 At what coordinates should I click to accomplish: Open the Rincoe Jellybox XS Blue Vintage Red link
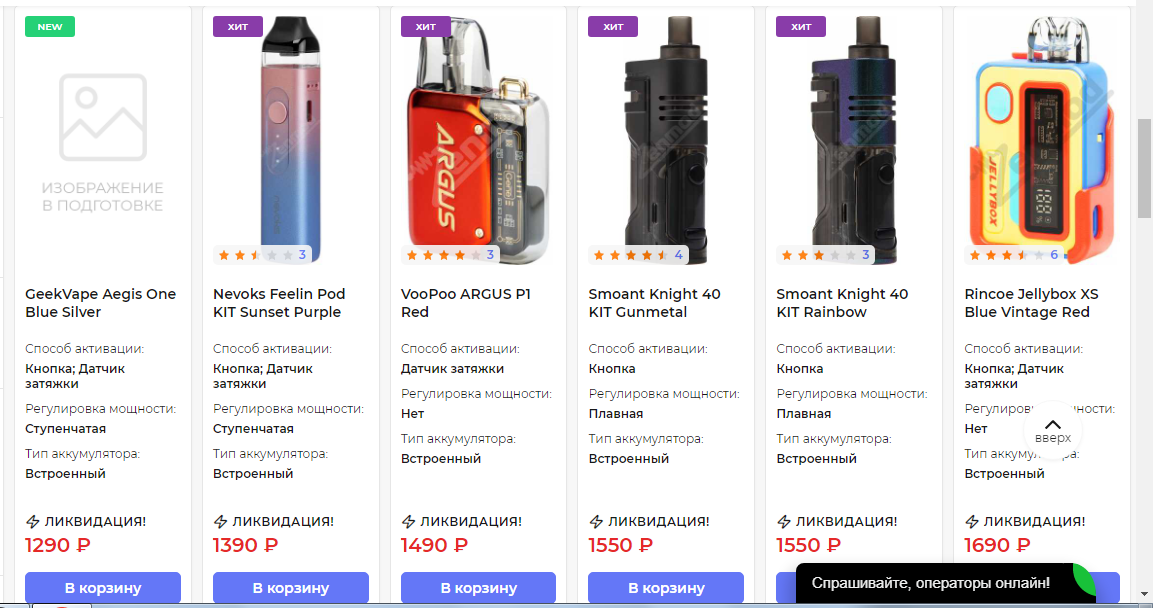[1031, 303]
